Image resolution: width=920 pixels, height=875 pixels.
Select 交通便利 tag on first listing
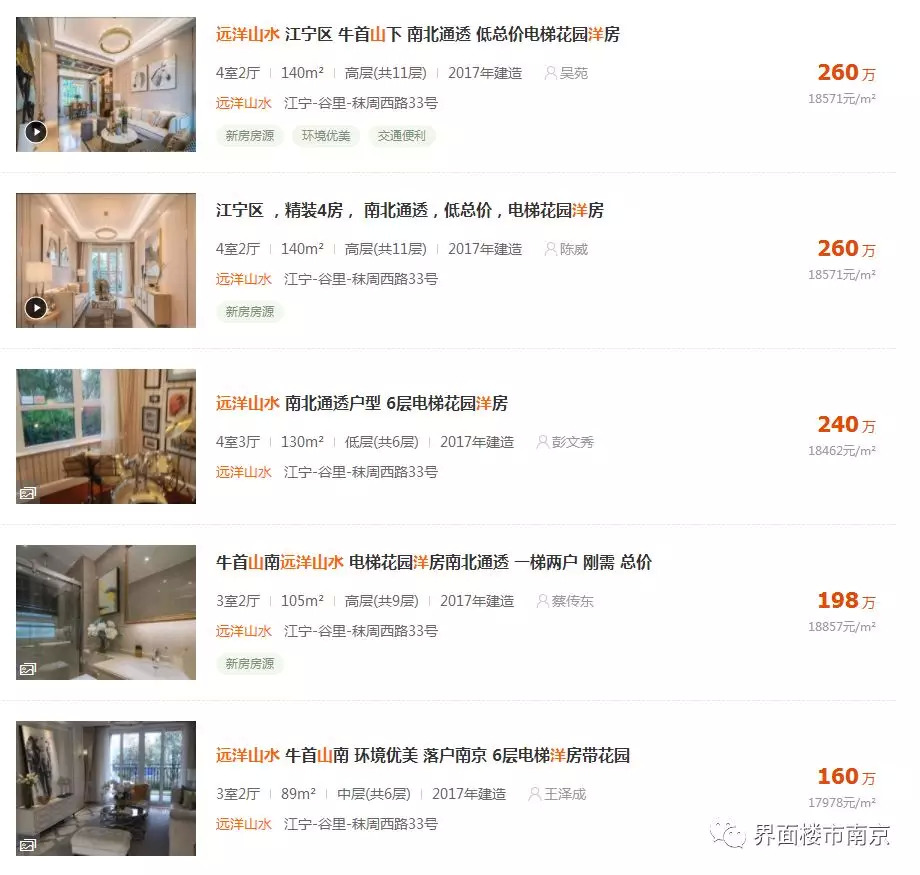click(x=401, y=136)
